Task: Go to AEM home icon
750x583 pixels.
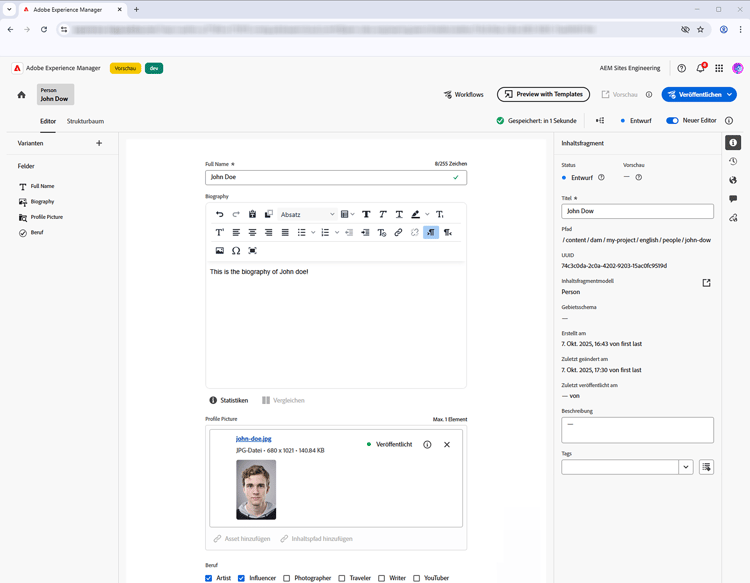Action: [x=22, y=95]
